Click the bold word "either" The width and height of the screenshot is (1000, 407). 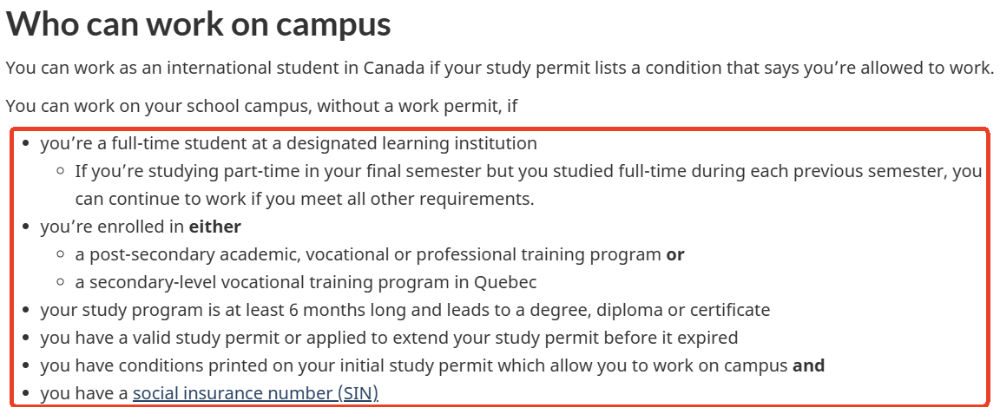[215, 226]
